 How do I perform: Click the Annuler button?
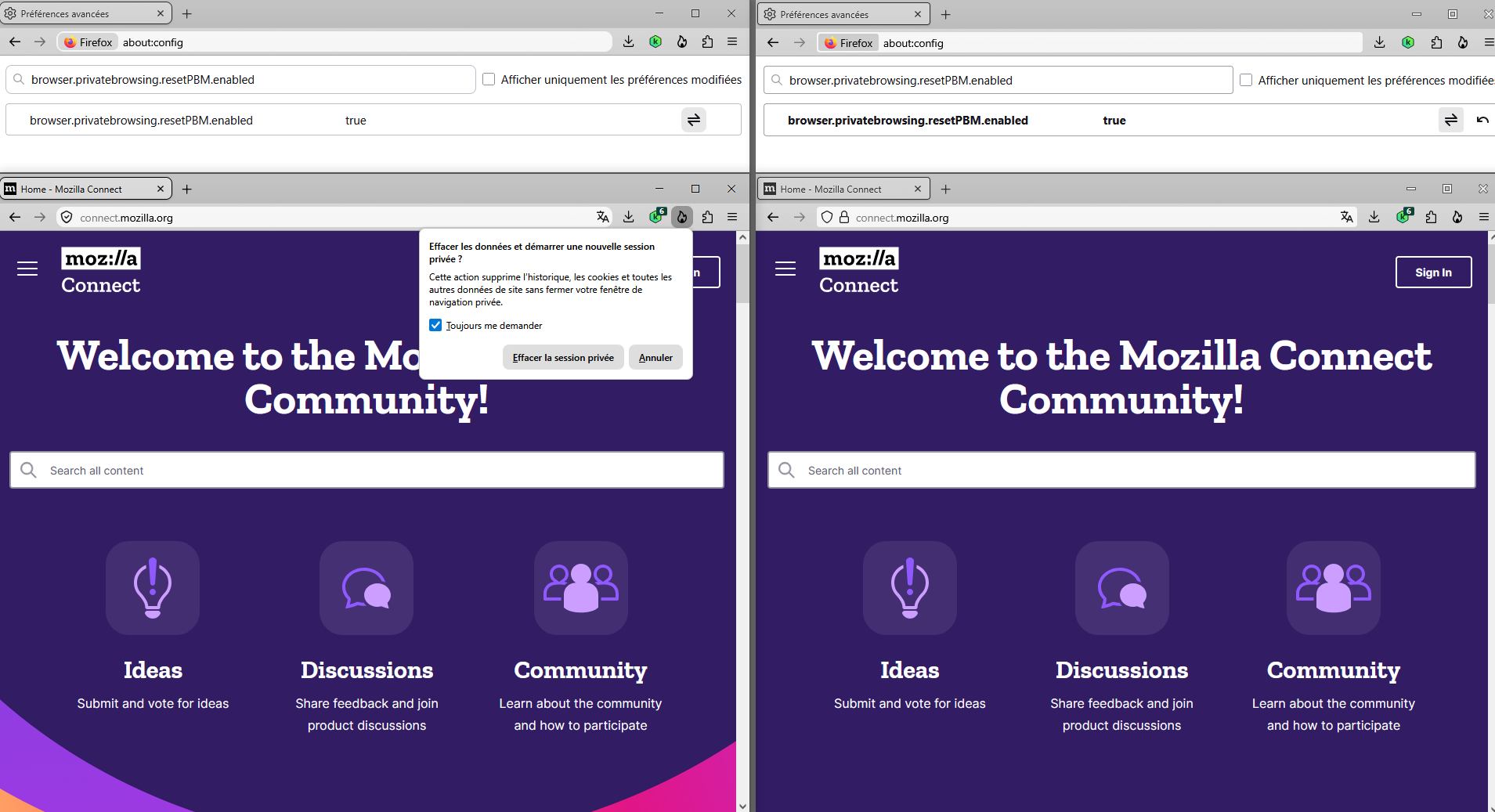coord(655,357)
